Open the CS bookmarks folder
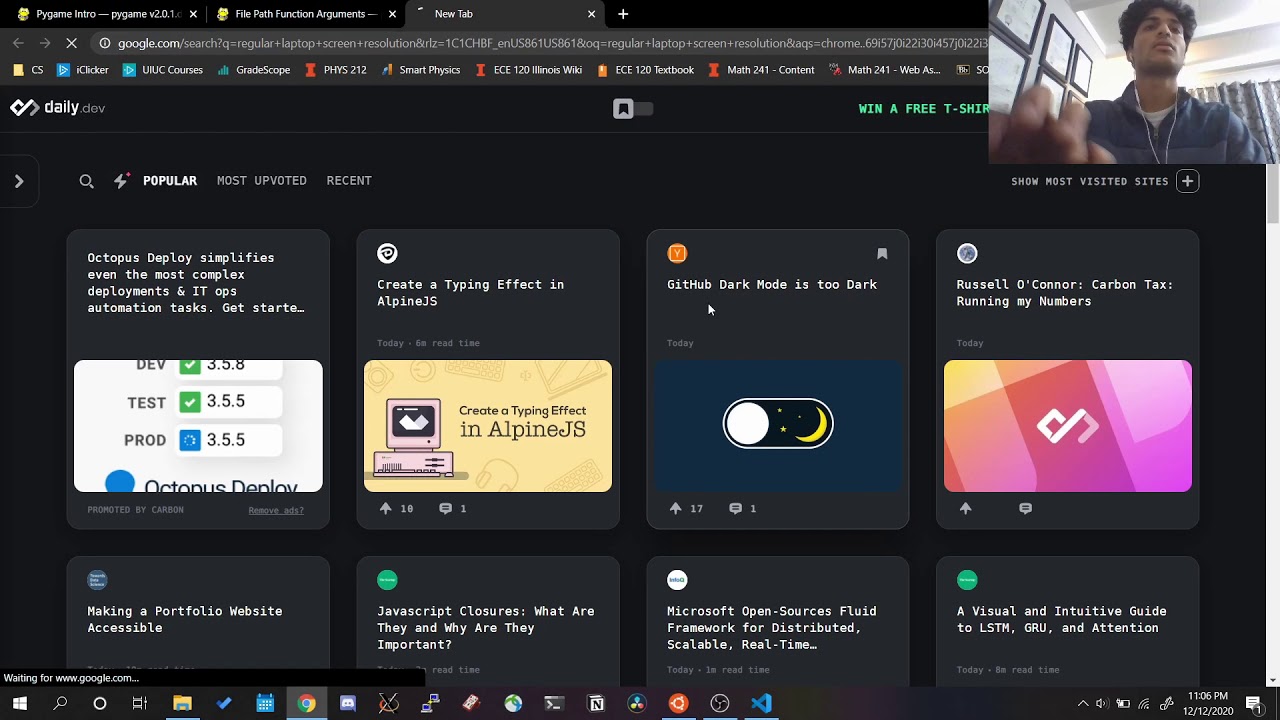This screenshot has width=1280, height=720. coord(28,70)
